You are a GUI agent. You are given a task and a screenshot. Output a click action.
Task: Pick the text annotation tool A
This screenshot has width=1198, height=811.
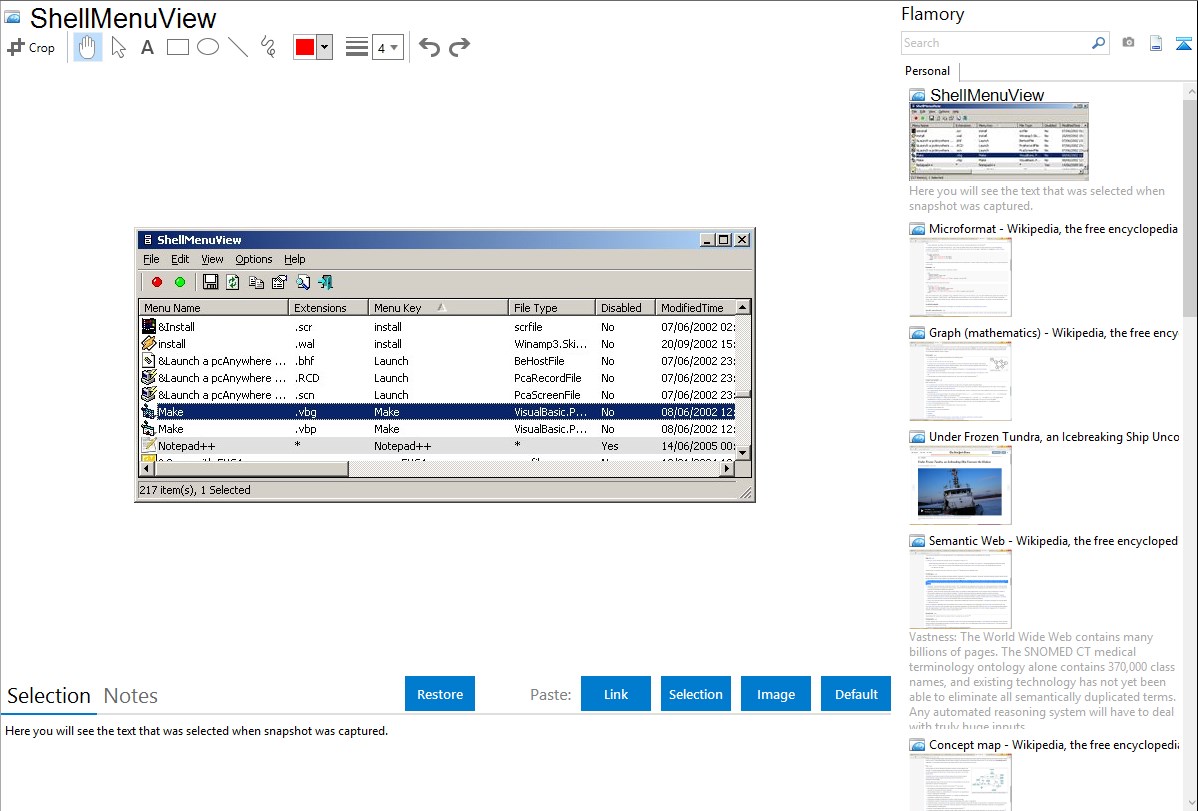[147, 47]
